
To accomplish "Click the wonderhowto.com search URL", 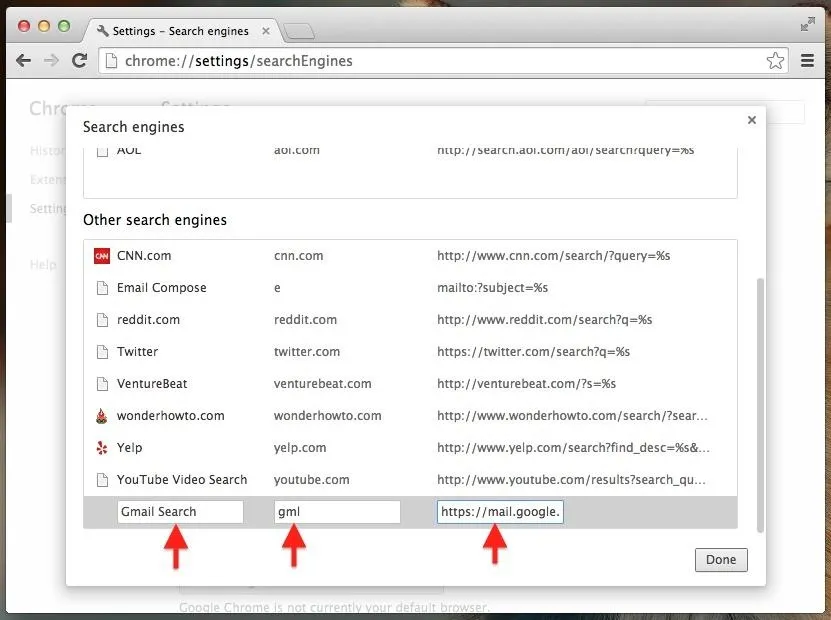I will click(572, 416).
